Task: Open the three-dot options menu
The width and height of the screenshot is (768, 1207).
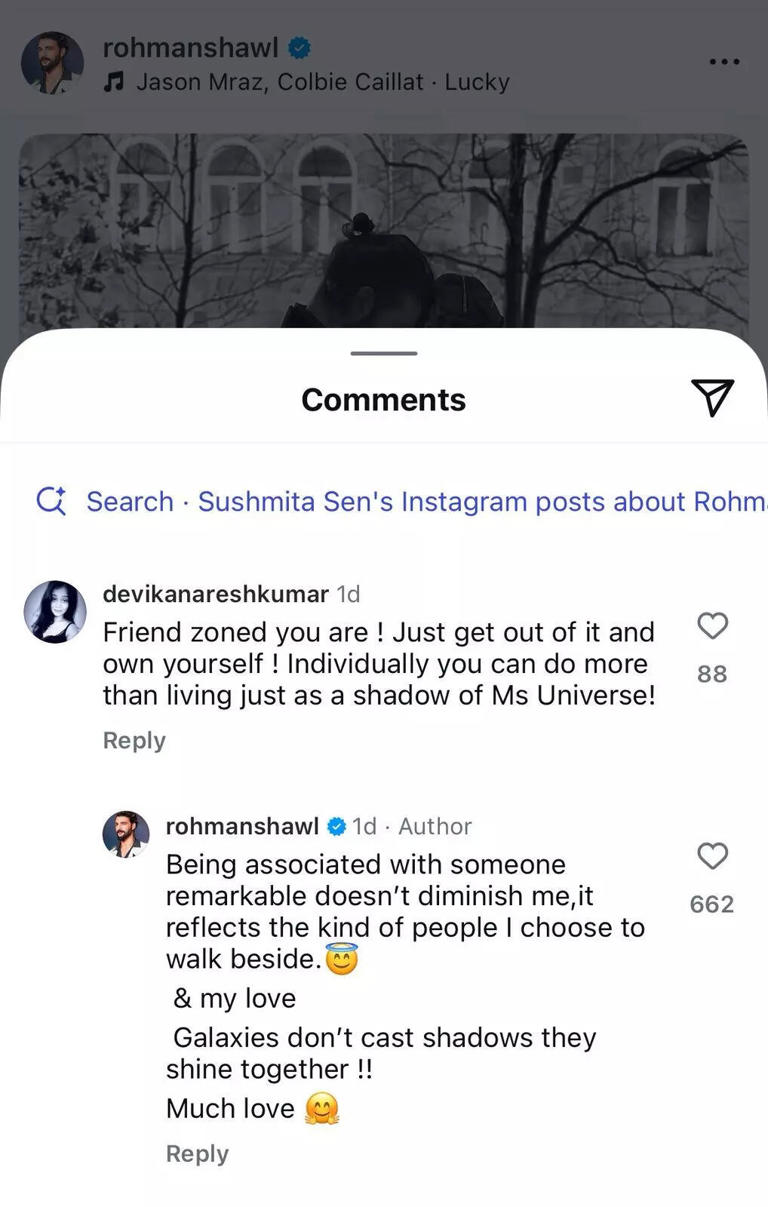Action: [x=724, y=62]
